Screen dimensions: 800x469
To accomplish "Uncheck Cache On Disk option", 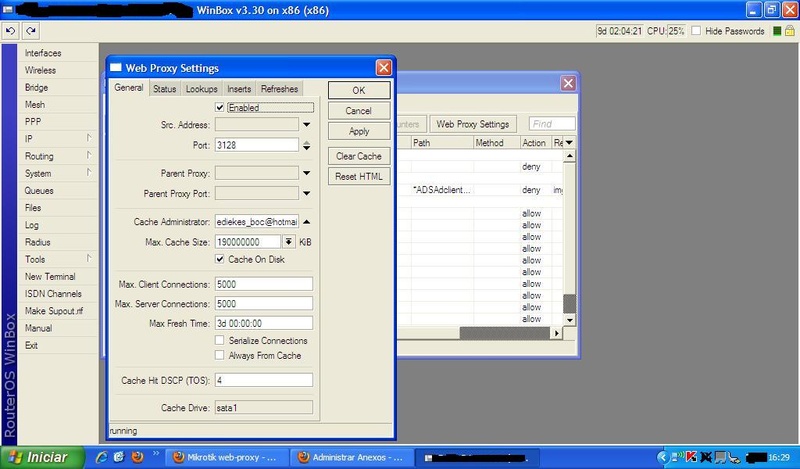I will pyautogui.click(x=221, y=259).
